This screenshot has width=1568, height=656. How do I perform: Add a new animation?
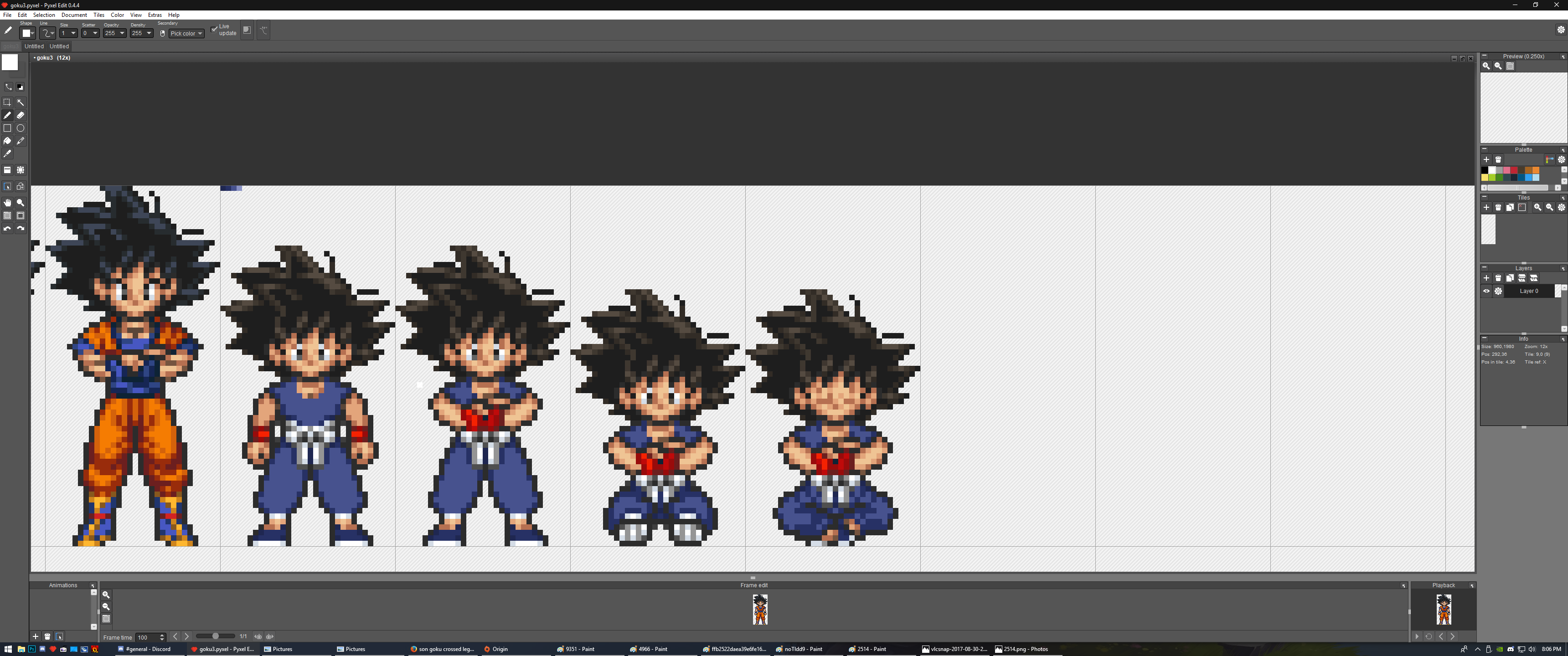tap(35, 636)
